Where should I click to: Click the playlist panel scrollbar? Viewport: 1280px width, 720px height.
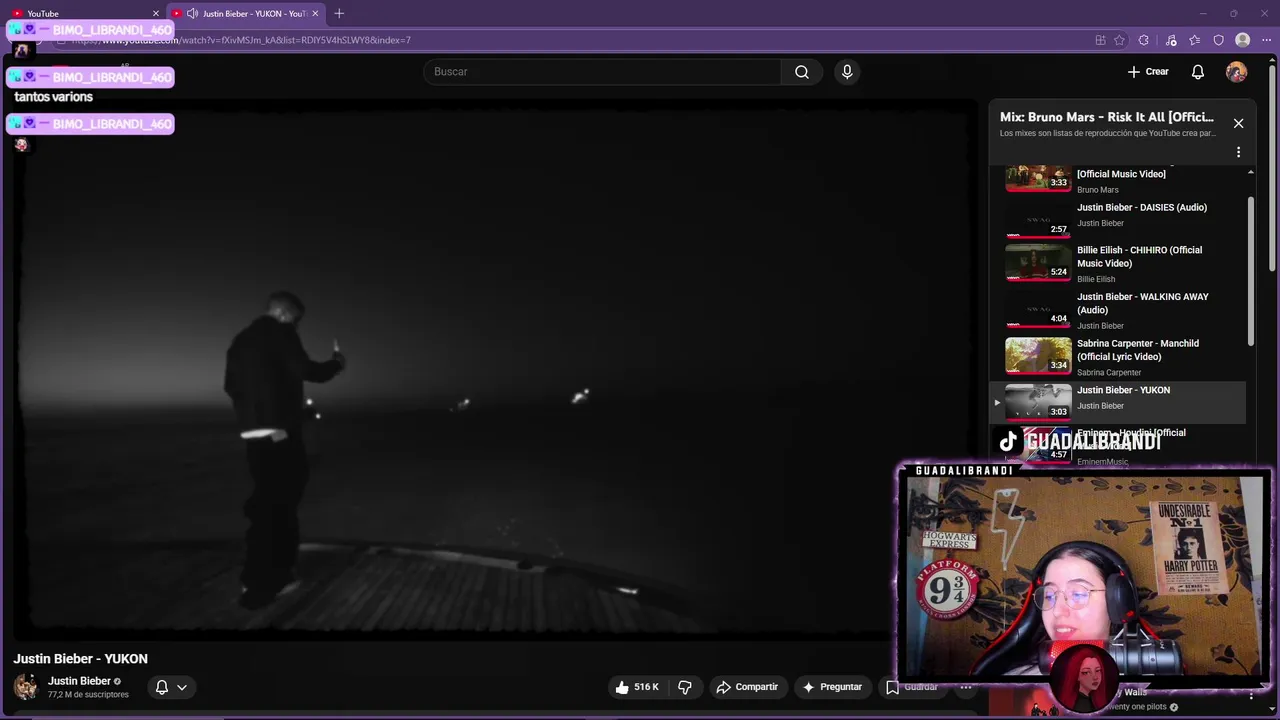[x=1250, y=271]
